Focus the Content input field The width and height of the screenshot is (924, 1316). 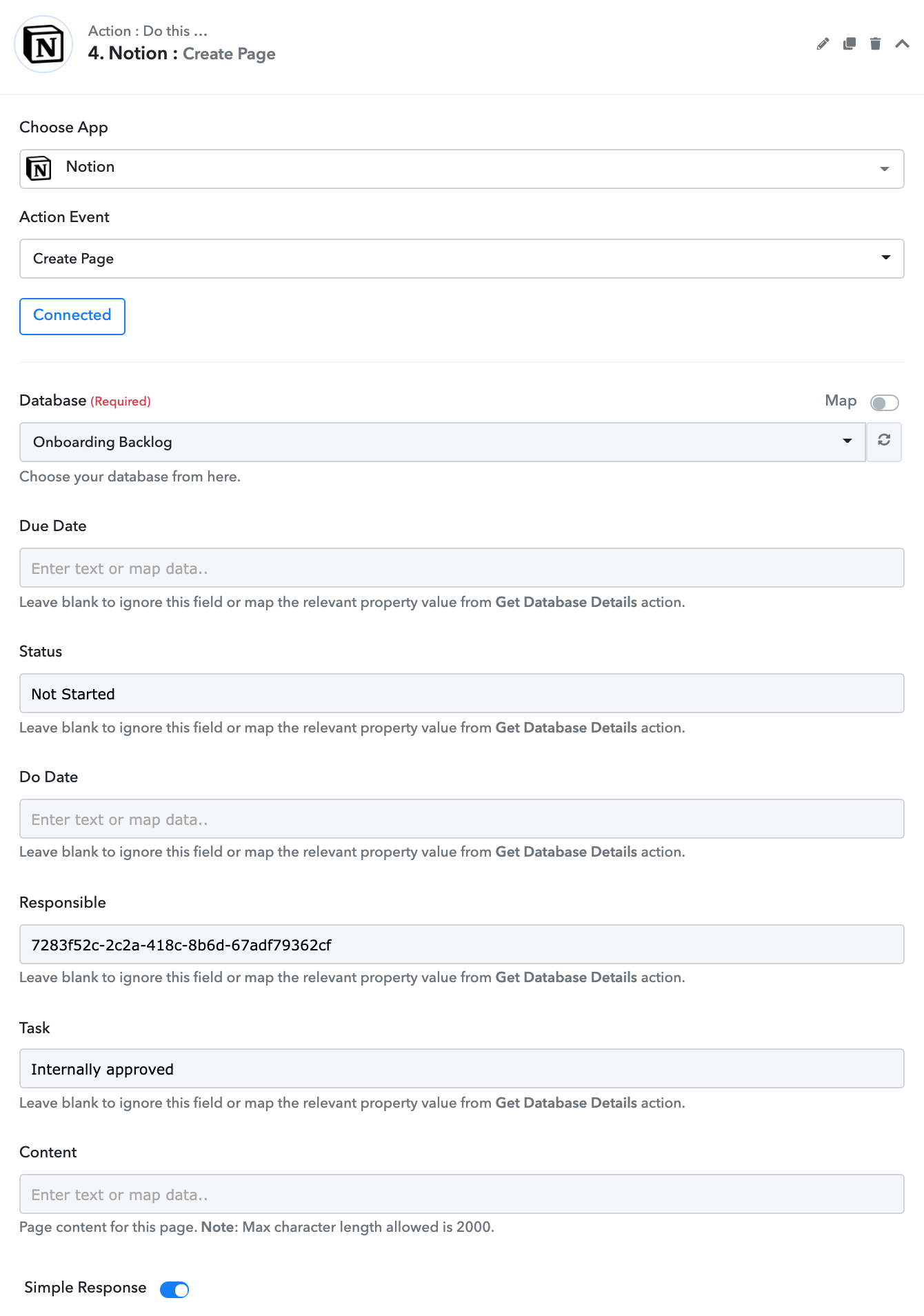[462, 1194]
